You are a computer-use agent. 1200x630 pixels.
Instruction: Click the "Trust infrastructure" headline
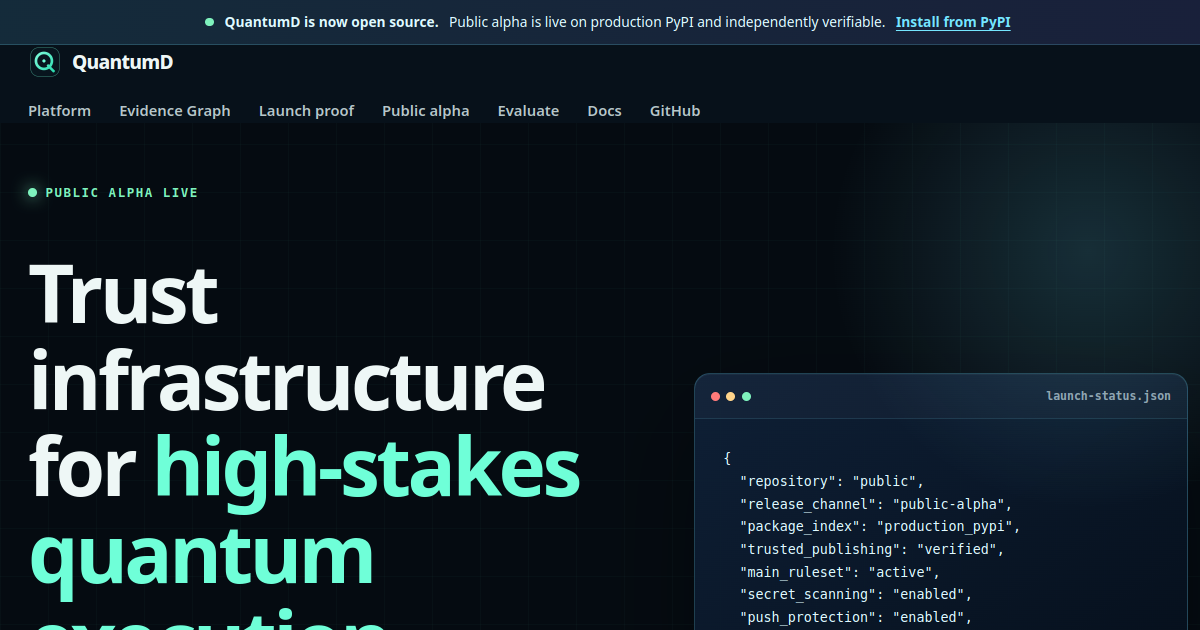coord(288,337)
